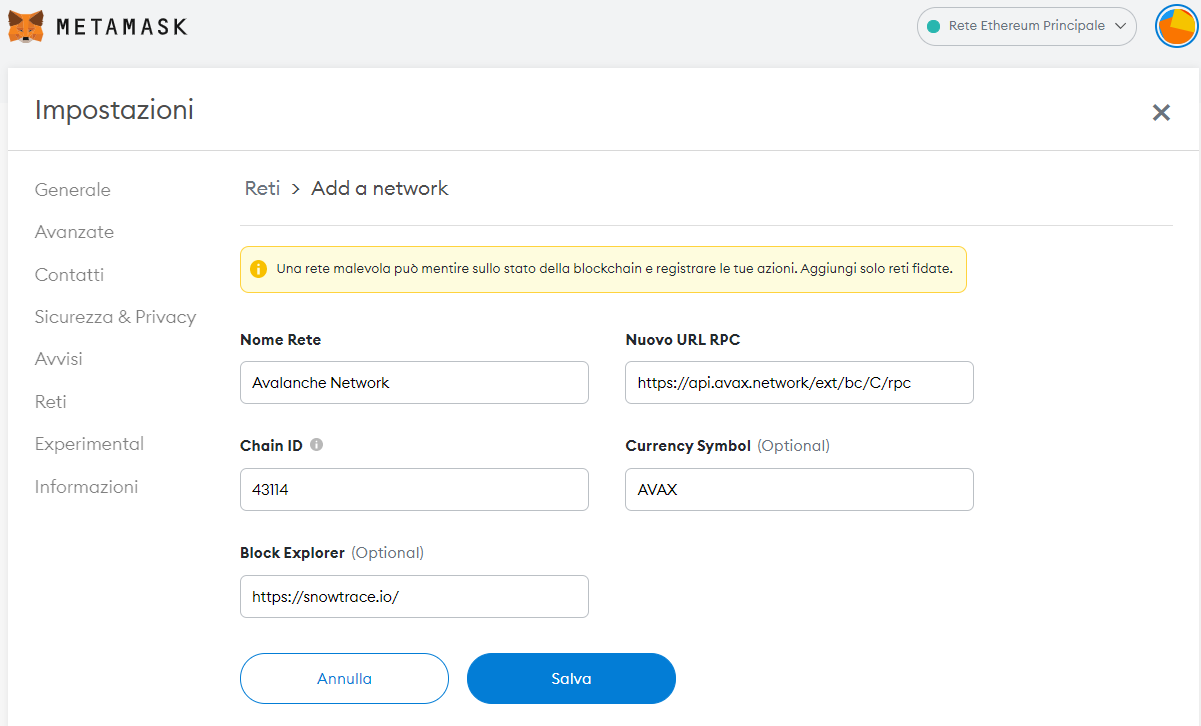Focus the Block Explorer URL field

tap(414, 597)
